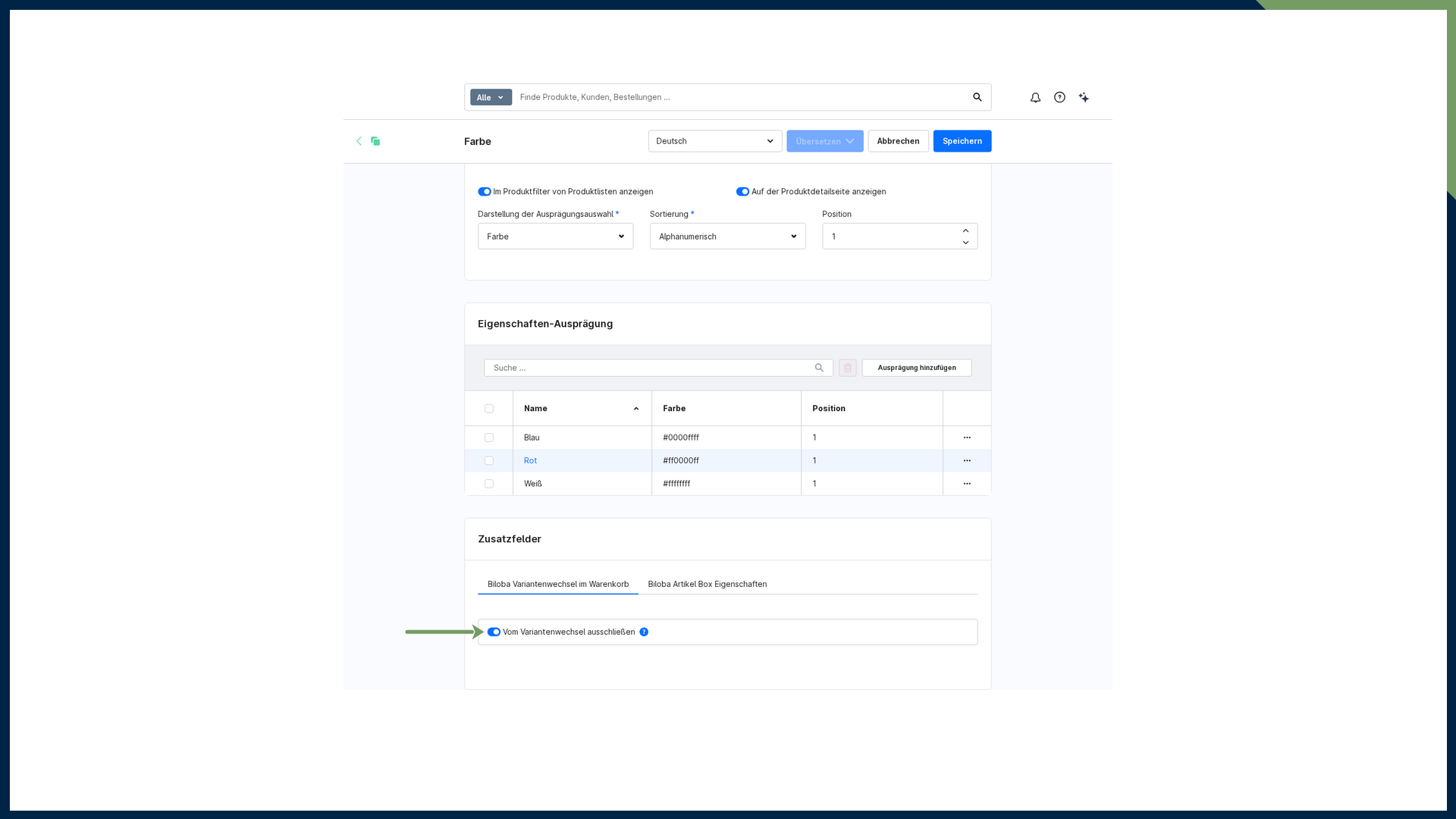Click magnifier icon in the Suche field
This screenshot has width=1456, height=819.
coord(819,368)
